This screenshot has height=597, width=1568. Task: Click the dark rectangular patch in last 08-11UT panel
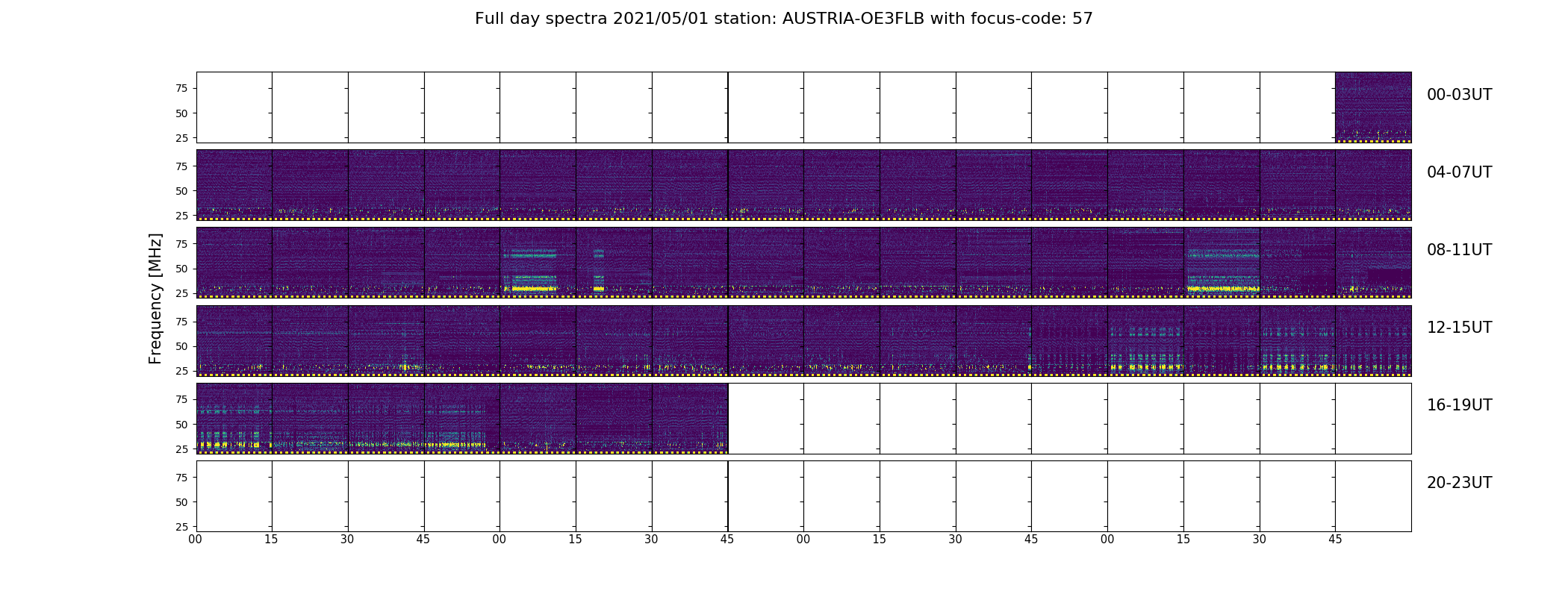click(1389, 276)
